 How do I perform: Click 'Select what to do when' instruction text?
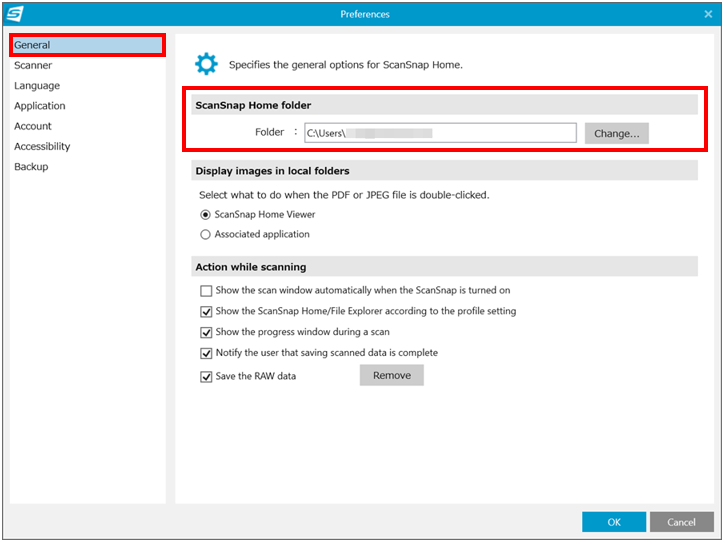point(344,195)
